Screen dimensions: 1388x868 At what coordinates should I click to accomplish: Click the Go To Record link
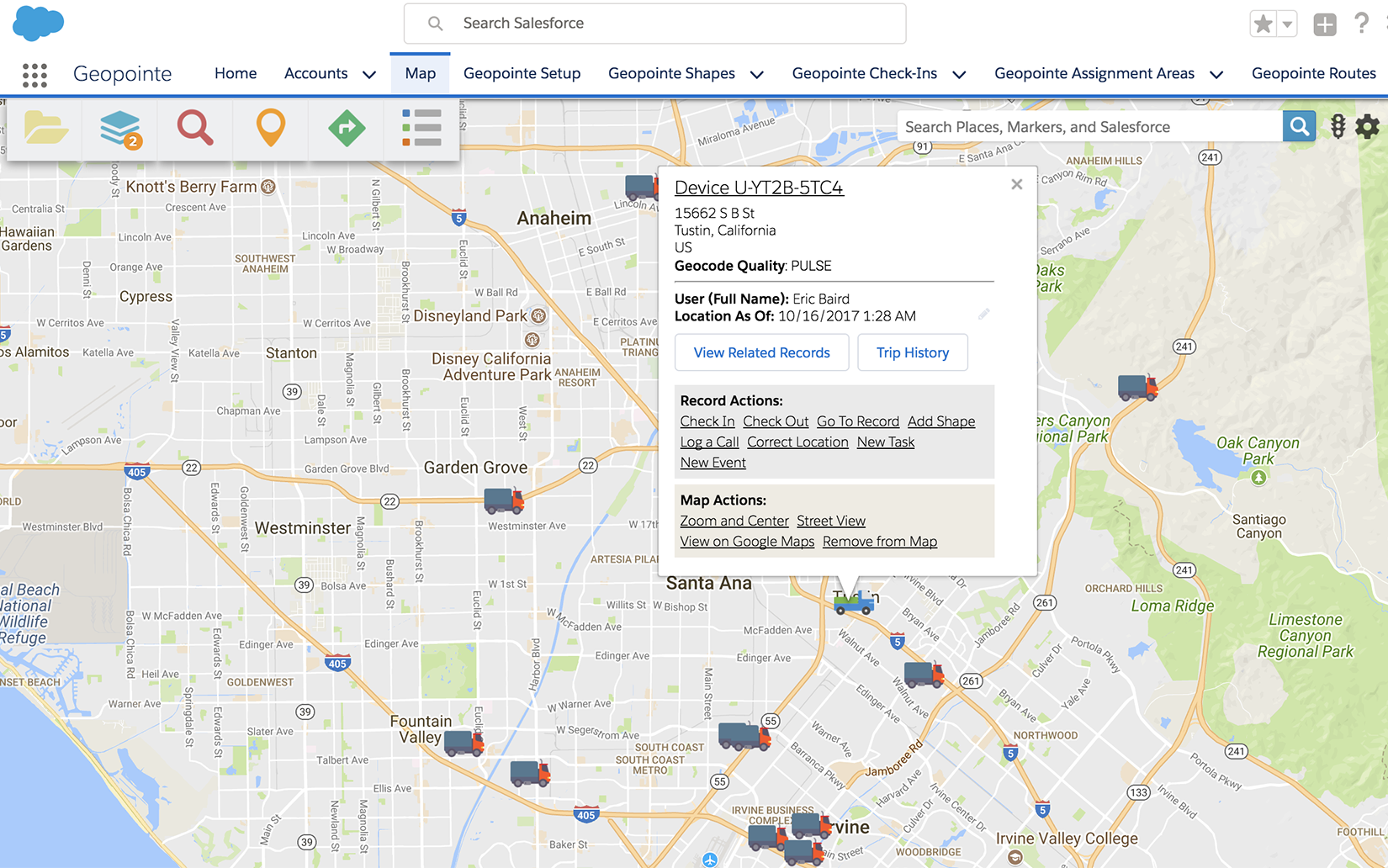coord(858,421)
